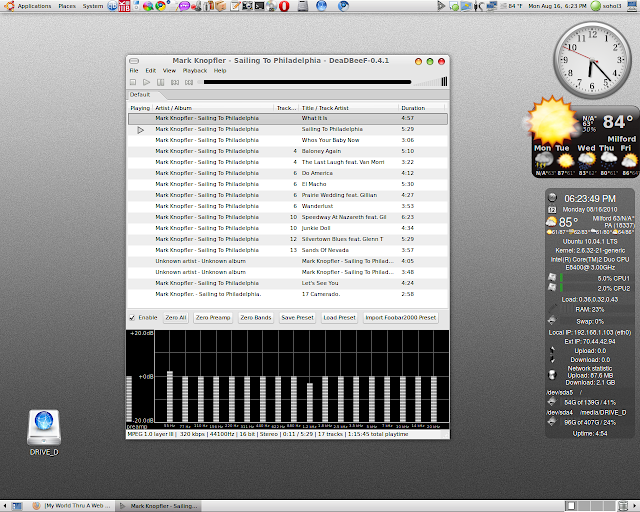
Task: Select the Baloney Again track
Action: (288, 151)
